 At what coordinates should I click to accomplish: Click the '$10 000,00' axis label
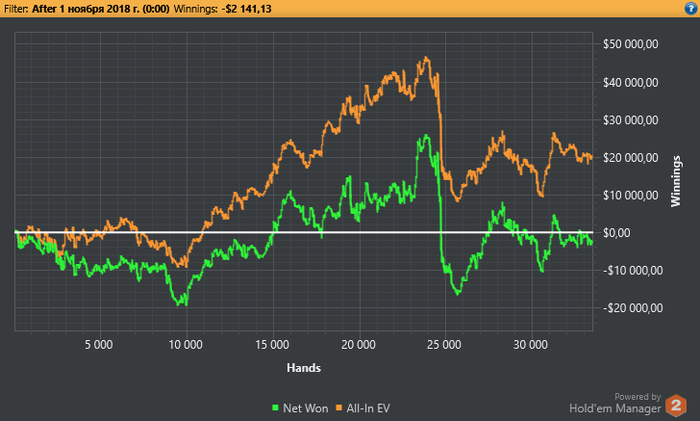click(630, 195)
